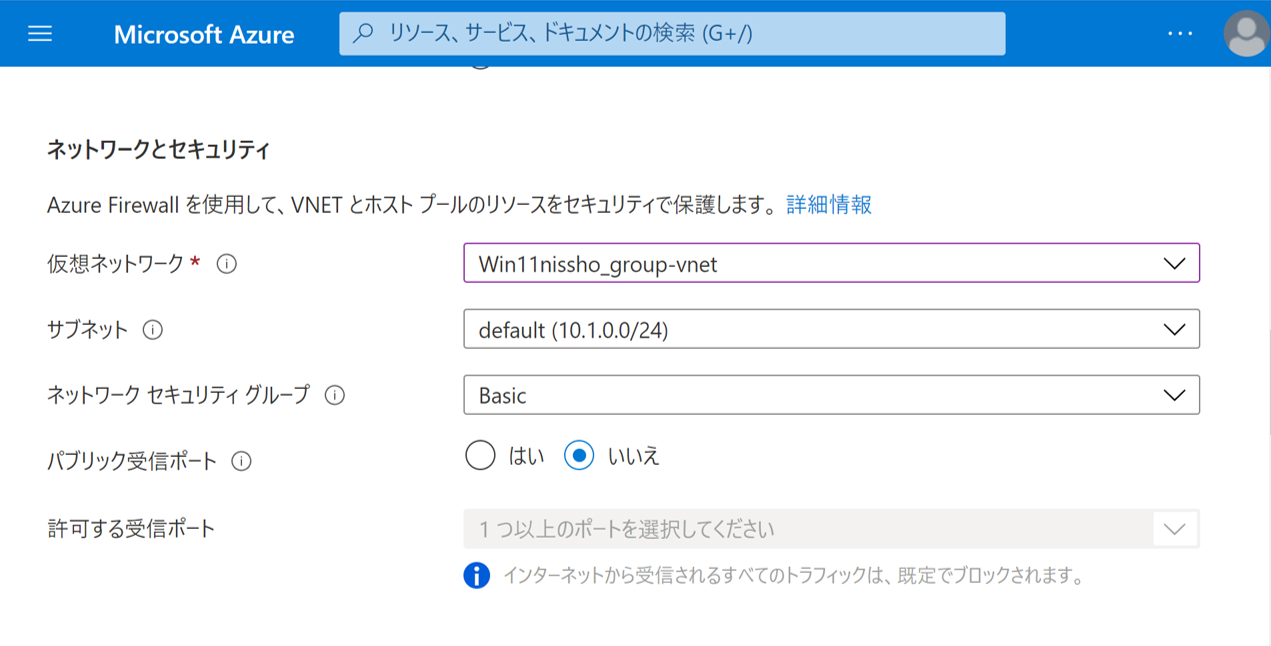
Task: Click the 許可する受信ポート dropdown chevron
Action: click(1174, 528)
